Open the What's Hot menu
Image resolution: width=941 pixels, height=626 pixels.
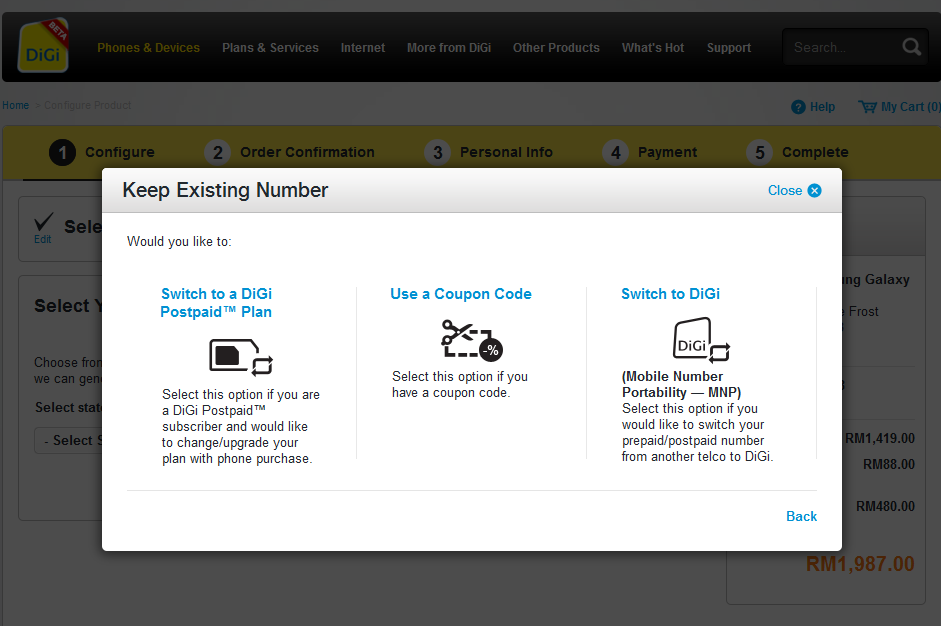653,48
